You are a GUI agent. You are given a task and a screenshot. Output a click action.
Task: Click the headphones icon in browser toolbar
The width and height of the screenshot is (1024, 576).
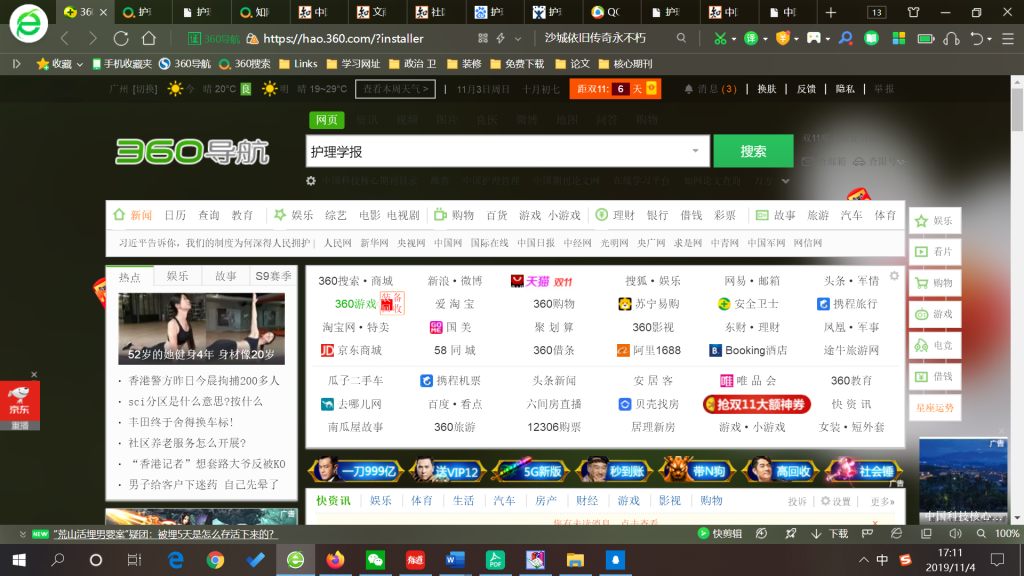[x=952, y=39]
